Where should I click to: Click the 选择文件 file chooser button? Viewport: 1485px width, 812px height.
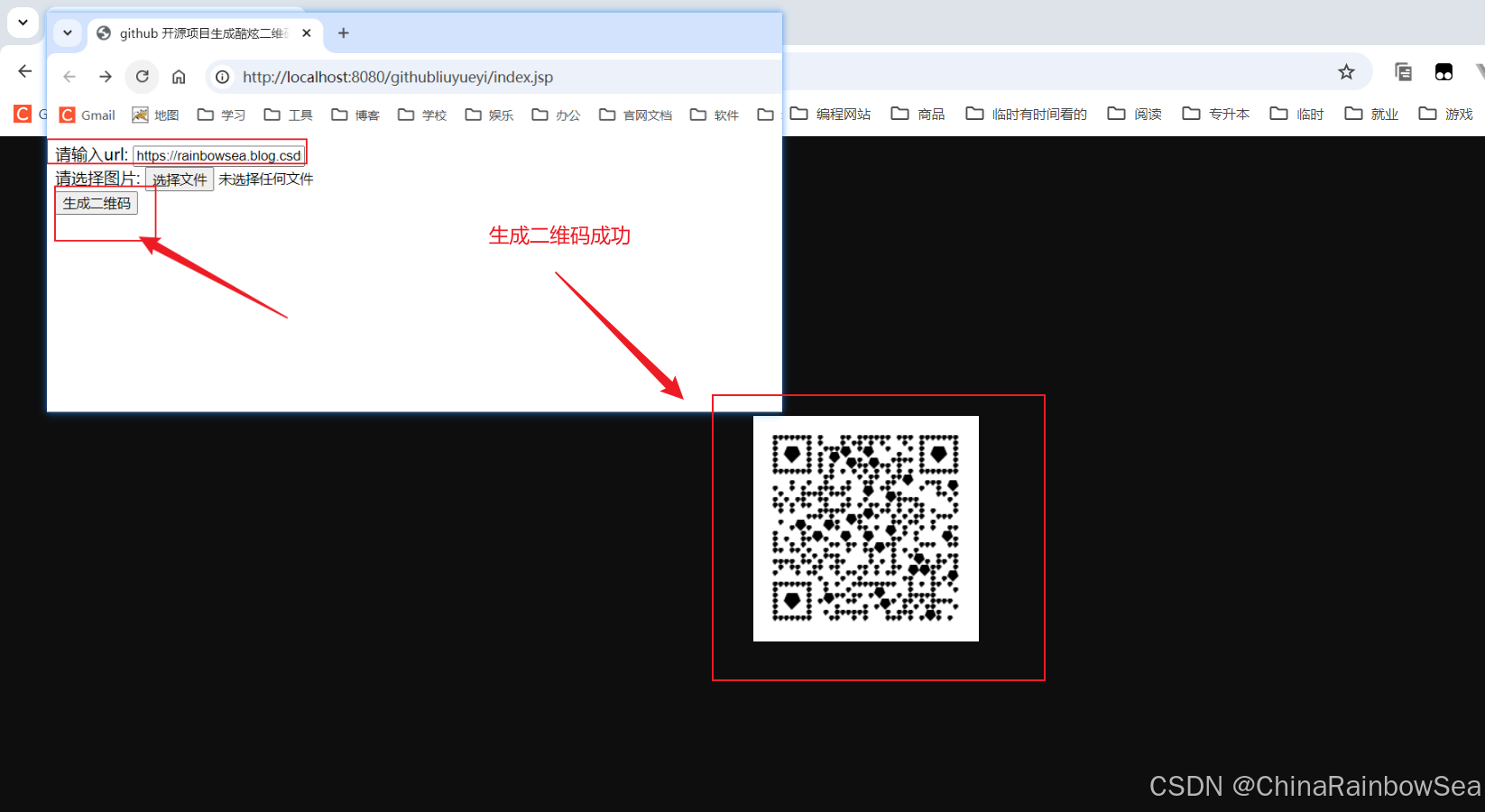point(180,180)
